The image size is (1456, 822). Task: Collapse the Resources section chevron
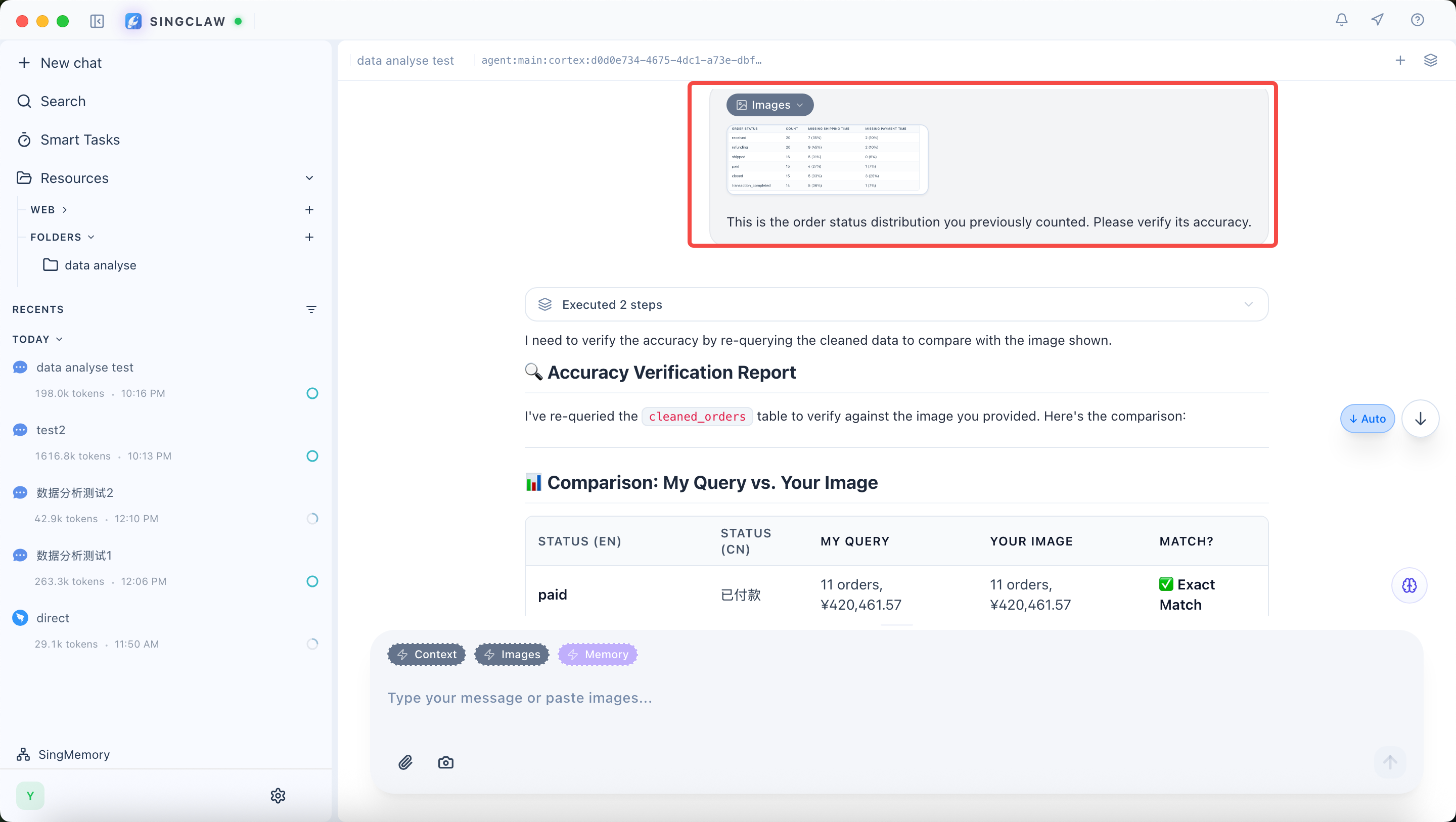(309, 178)
